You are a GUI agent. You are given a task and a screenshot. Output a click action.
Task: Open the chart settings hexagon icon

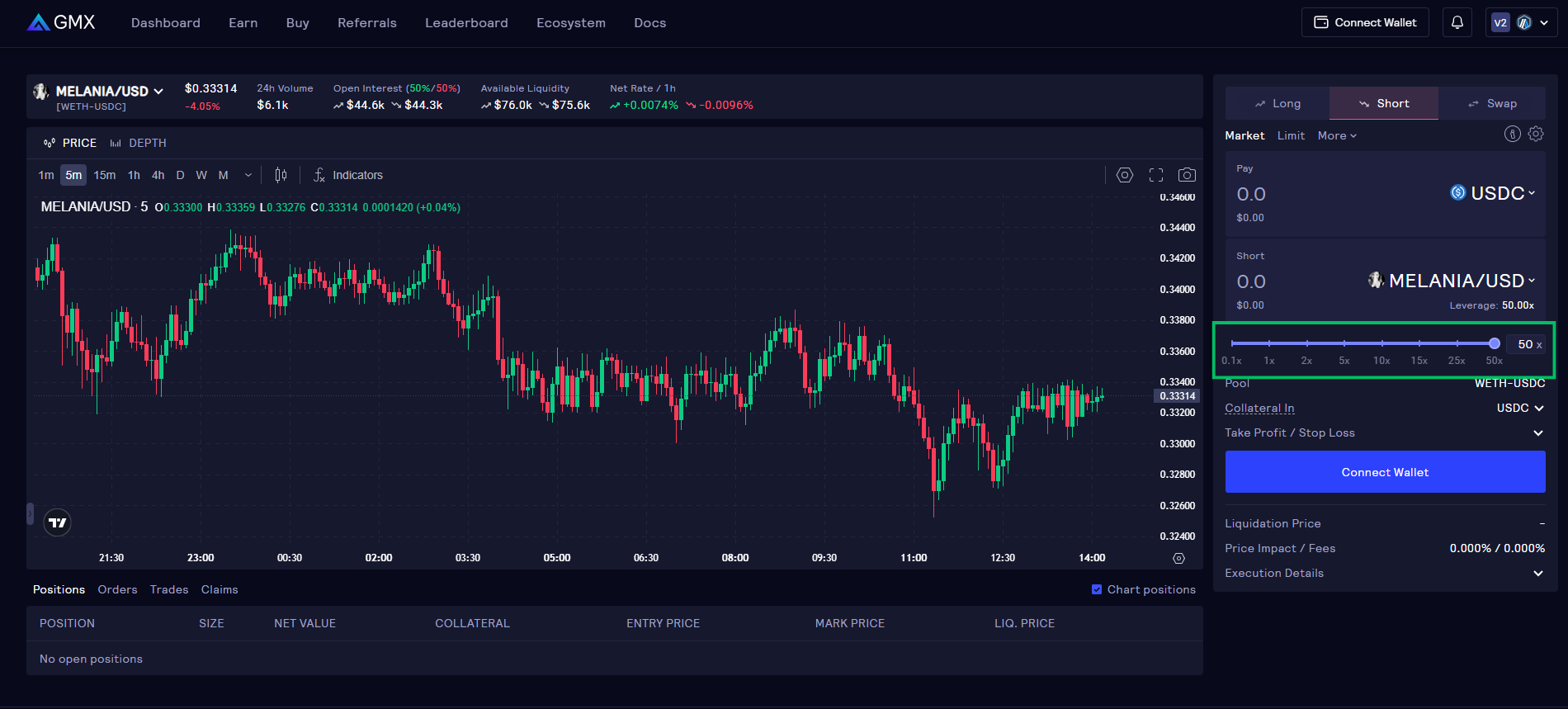(x=1125, y=175)
